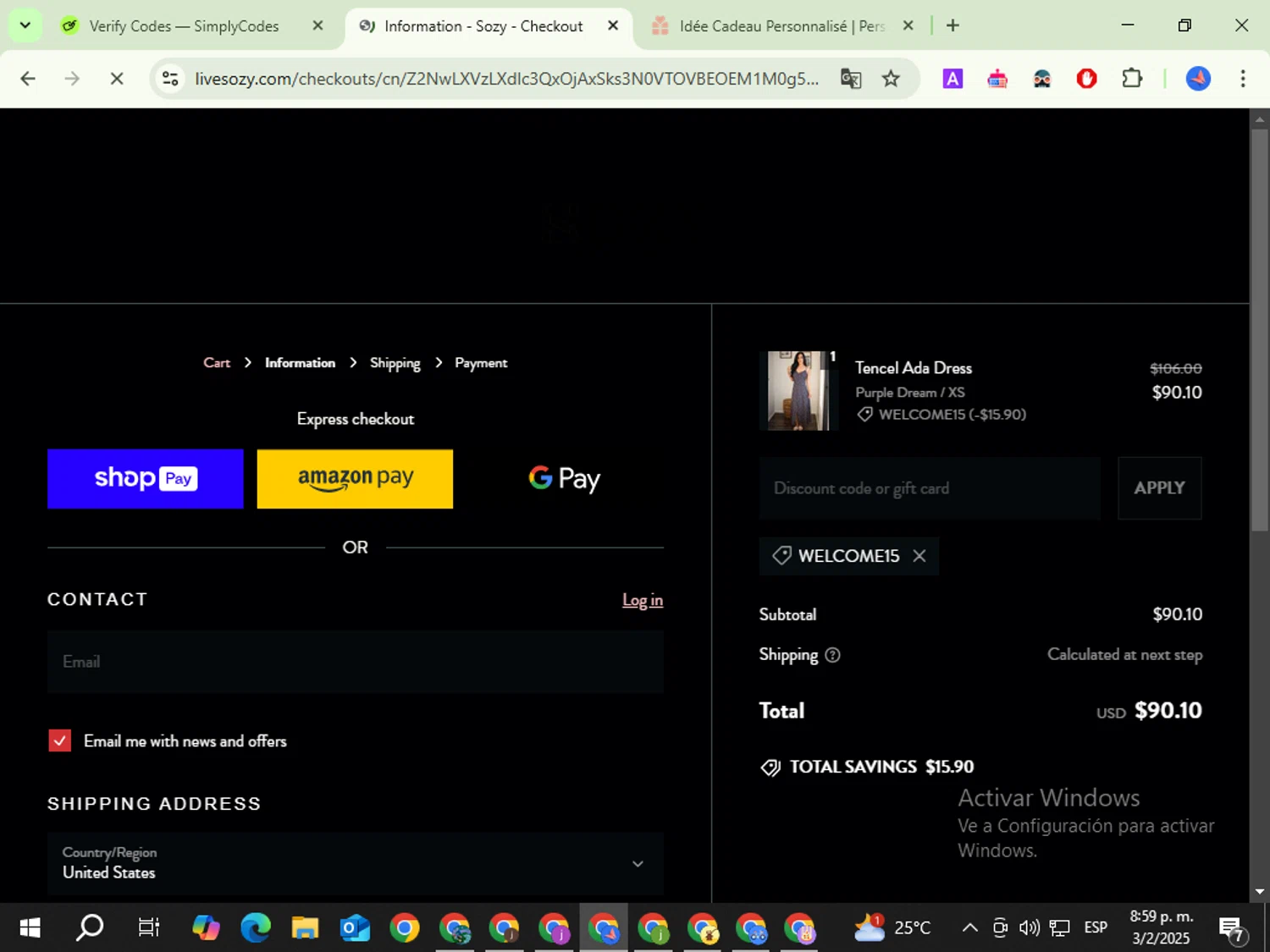Pay with Amazon Pay

(x=355, y=479)
